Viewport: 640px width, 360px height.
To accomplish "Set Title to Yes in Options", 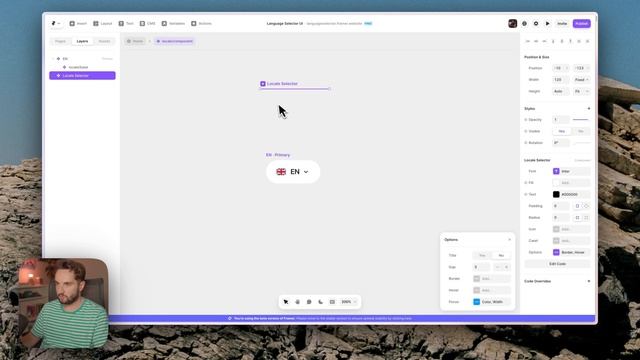I will coord(482,256).
